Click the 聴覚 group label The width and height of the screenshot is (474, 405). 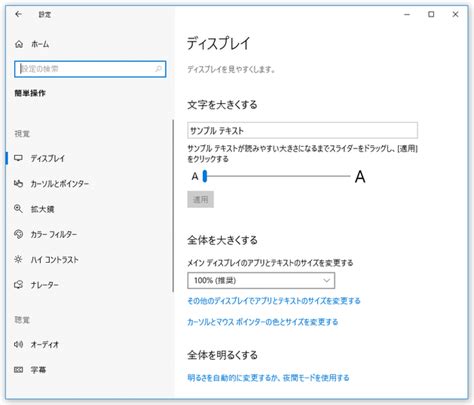[x=22, y=320]
